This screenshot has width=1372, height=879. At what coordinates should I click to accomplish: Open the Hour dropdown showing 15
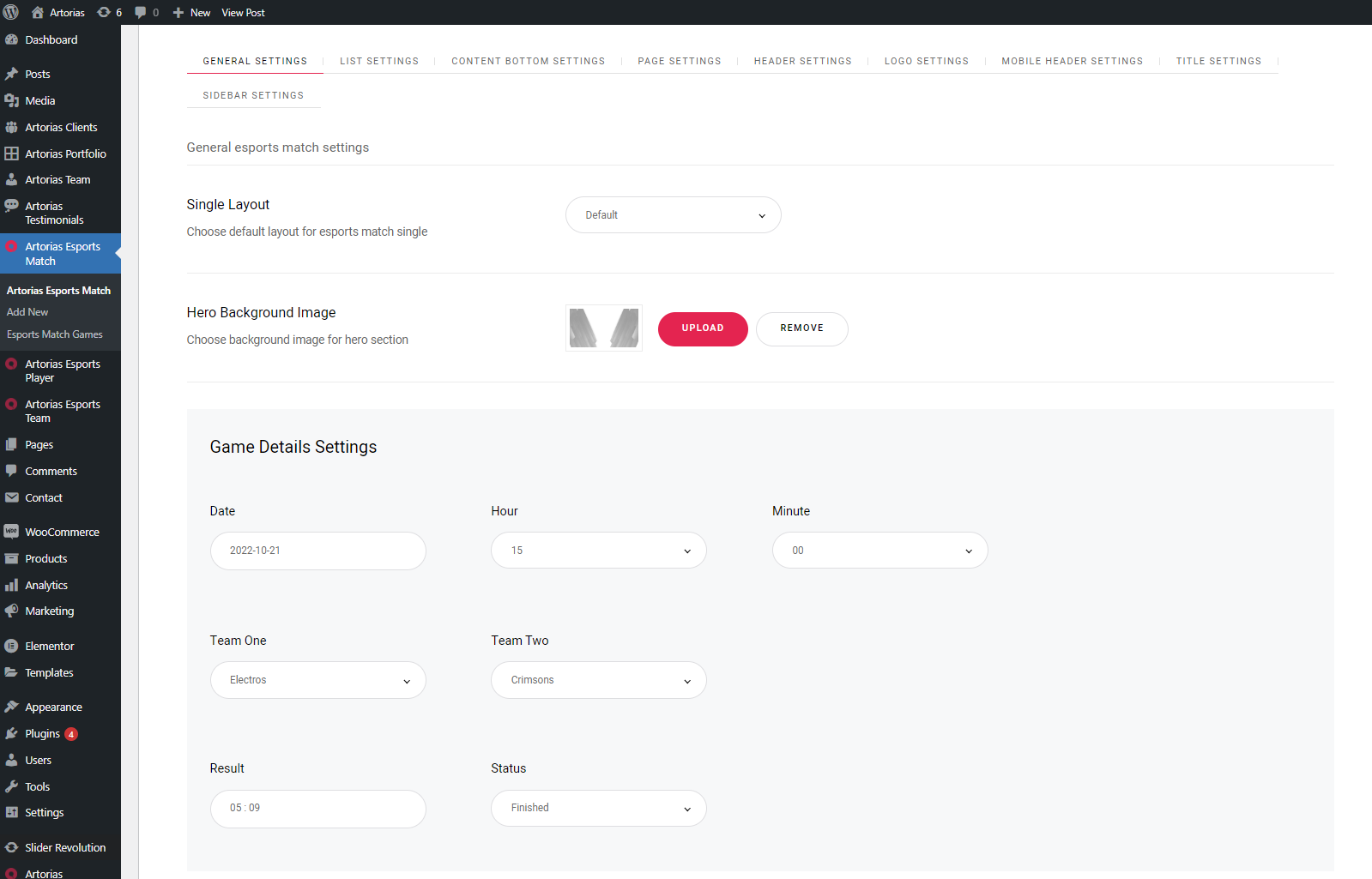599,551
